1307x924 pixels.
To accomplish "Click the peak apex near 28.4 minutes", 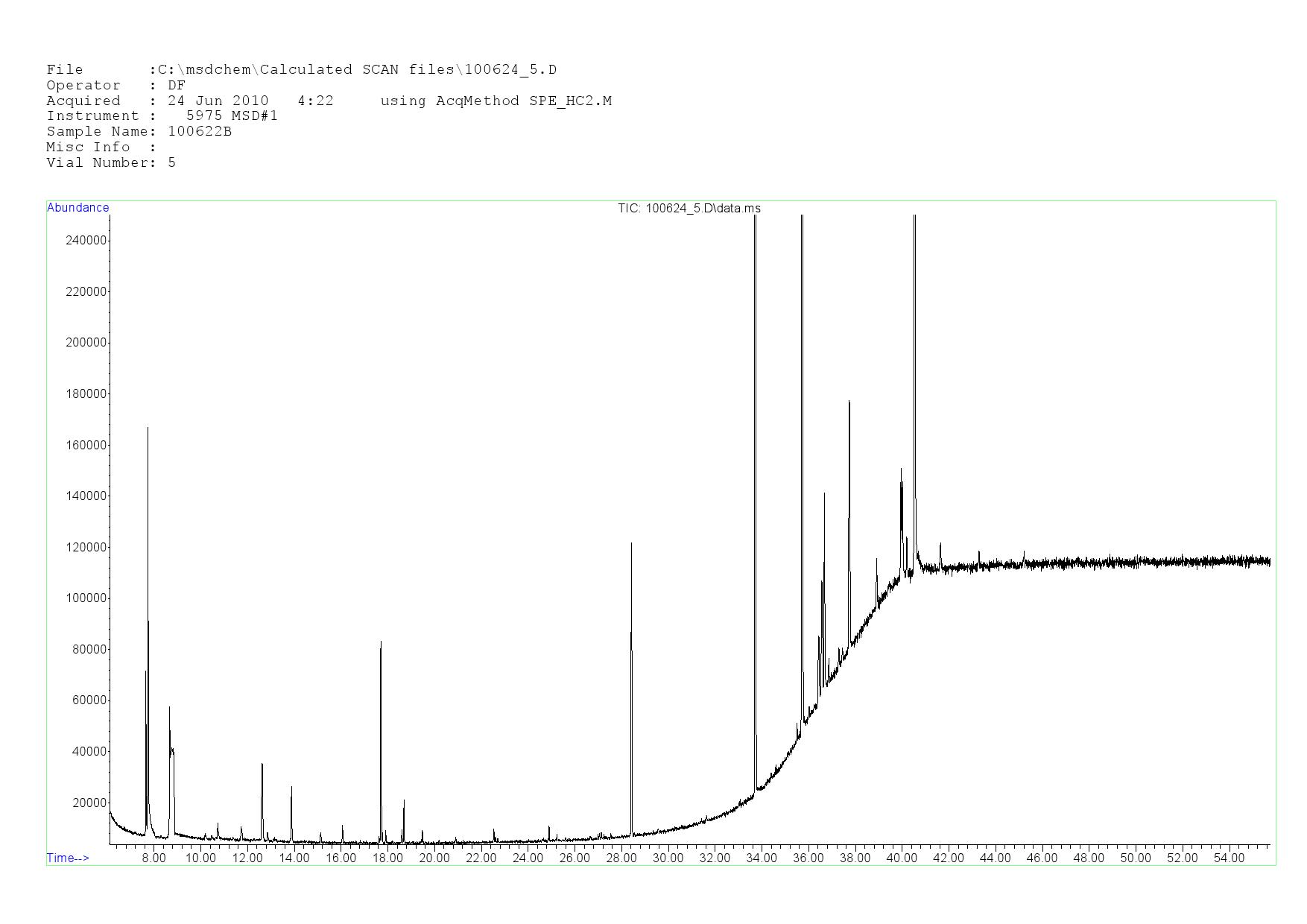I will point(631,544).
